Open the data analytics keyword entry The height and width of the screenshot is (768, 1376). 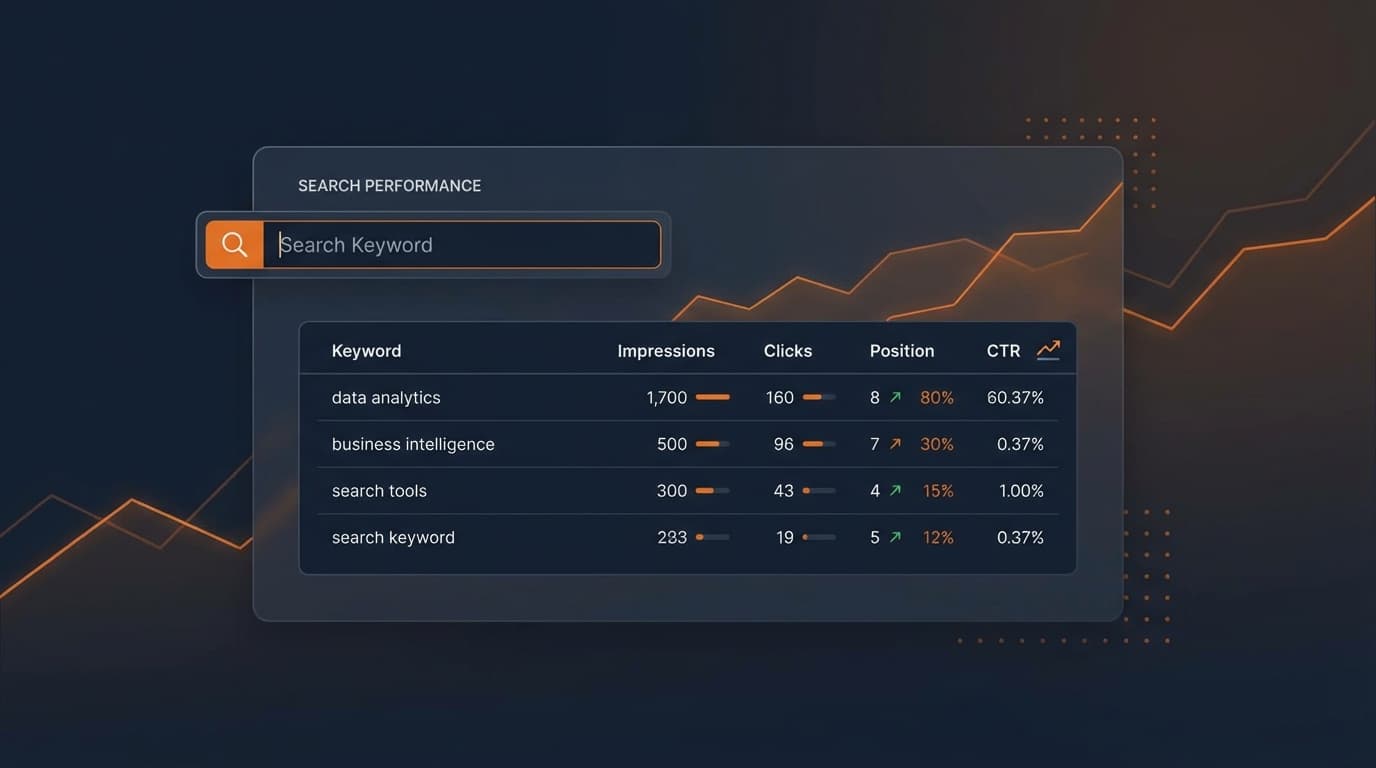tap(386, 396)
